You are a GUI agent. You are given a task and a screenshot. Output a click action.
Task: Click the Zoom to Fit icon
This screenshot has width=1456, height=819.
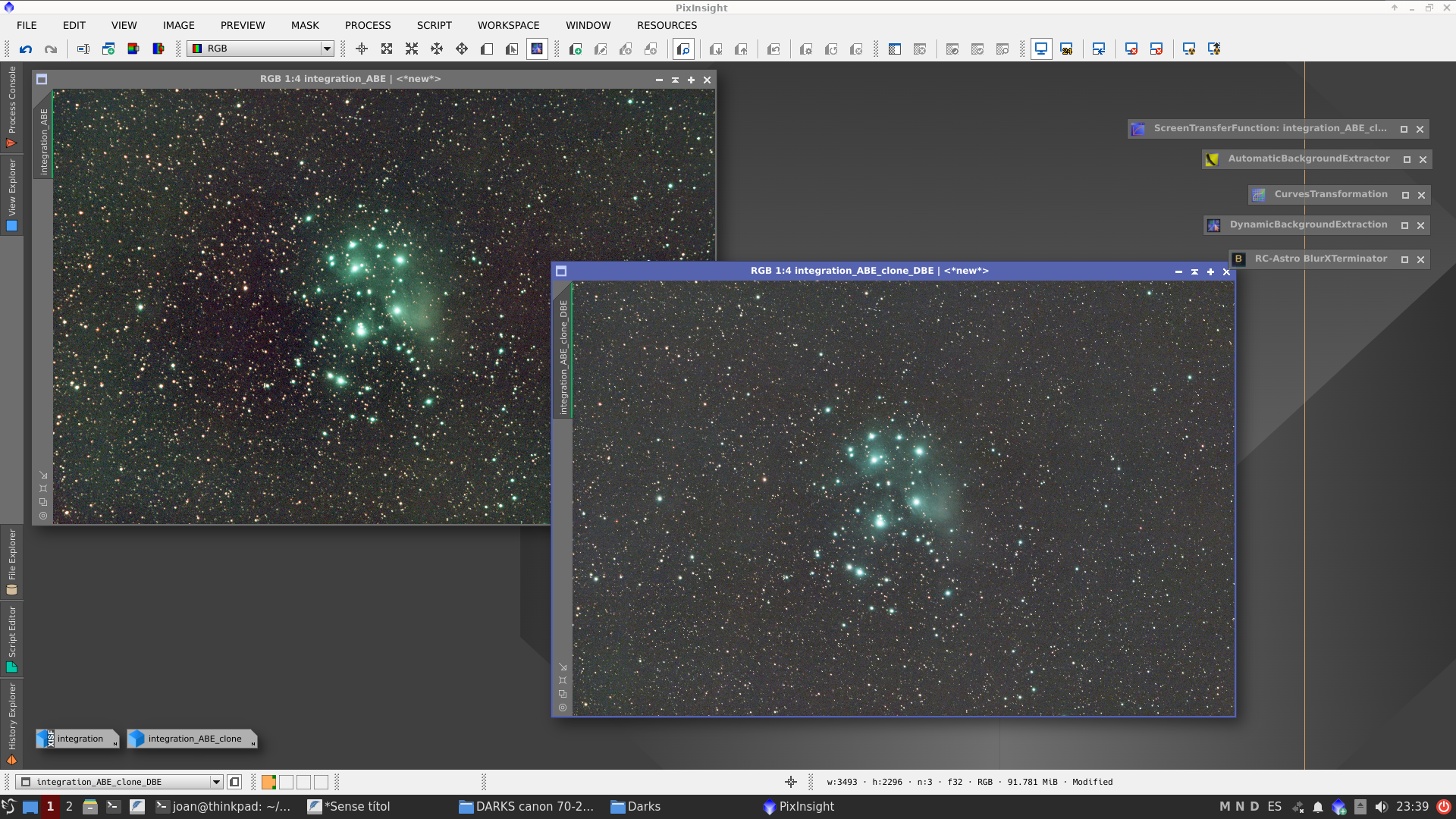387,49
